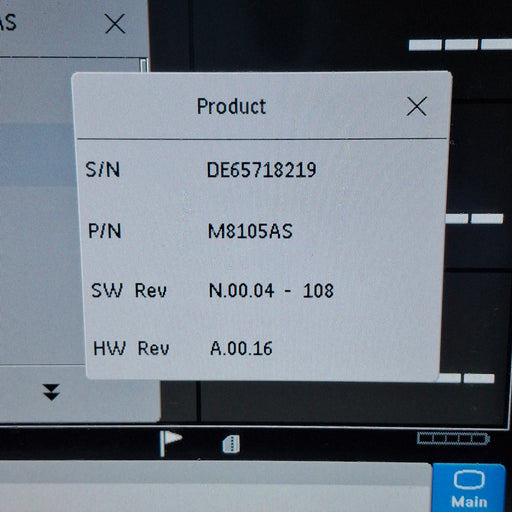Select the serial number DE65718219
Image resolution: width=512 pixels, height=512 pixels.
[x=261, y=170]
